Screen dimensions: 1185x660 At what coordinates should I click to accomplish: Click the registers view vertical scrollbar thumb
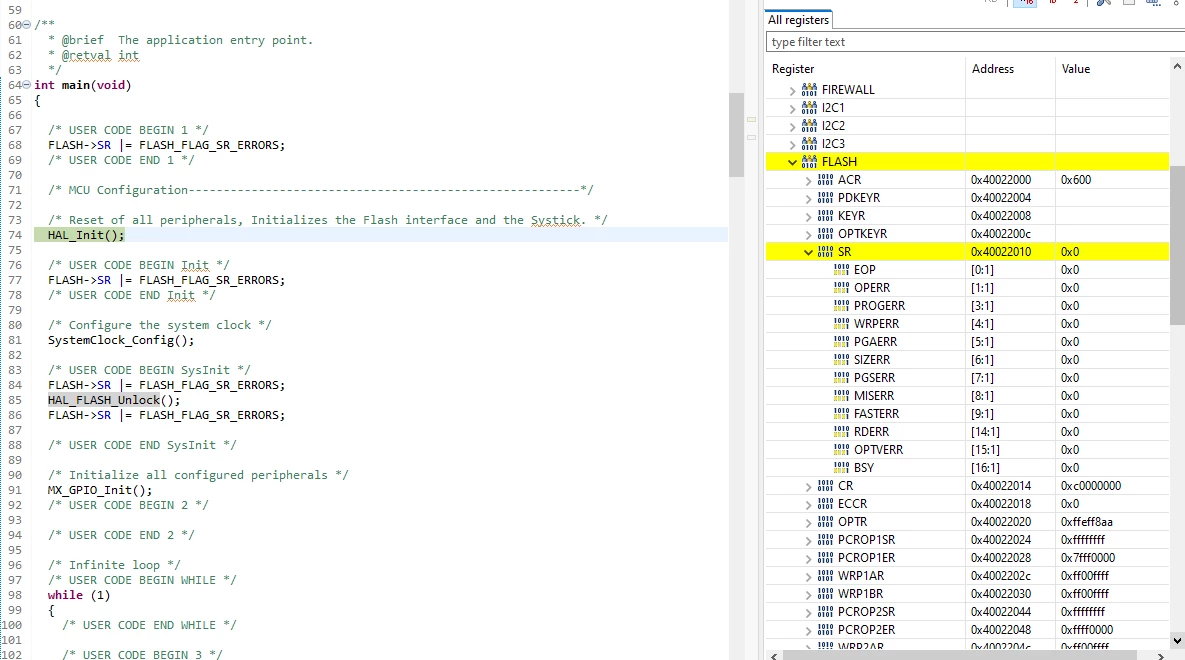1177,246
